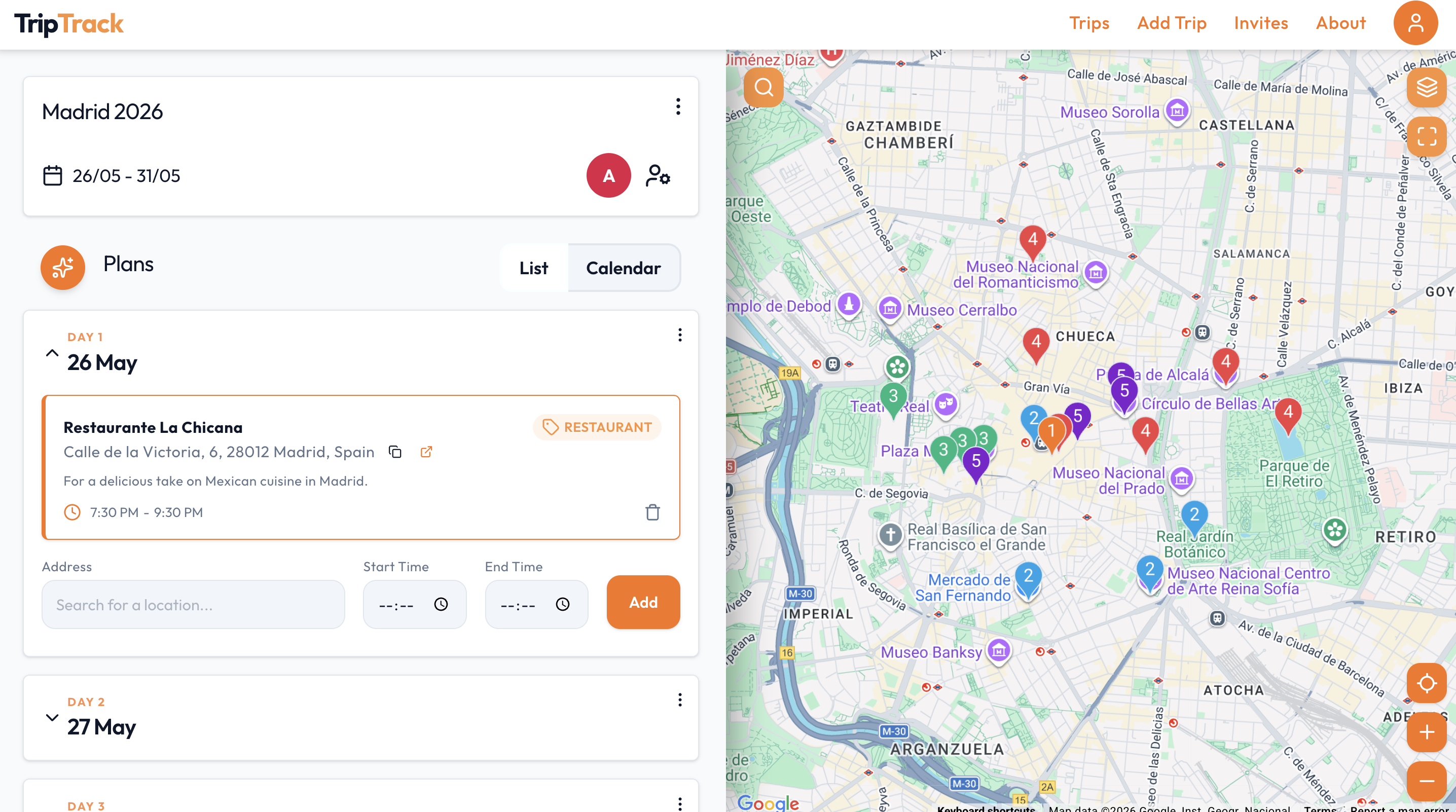The width and height of the screenshot is (1456, 812).
Task: Switch to Calendar view
Action: click(623, 268)
